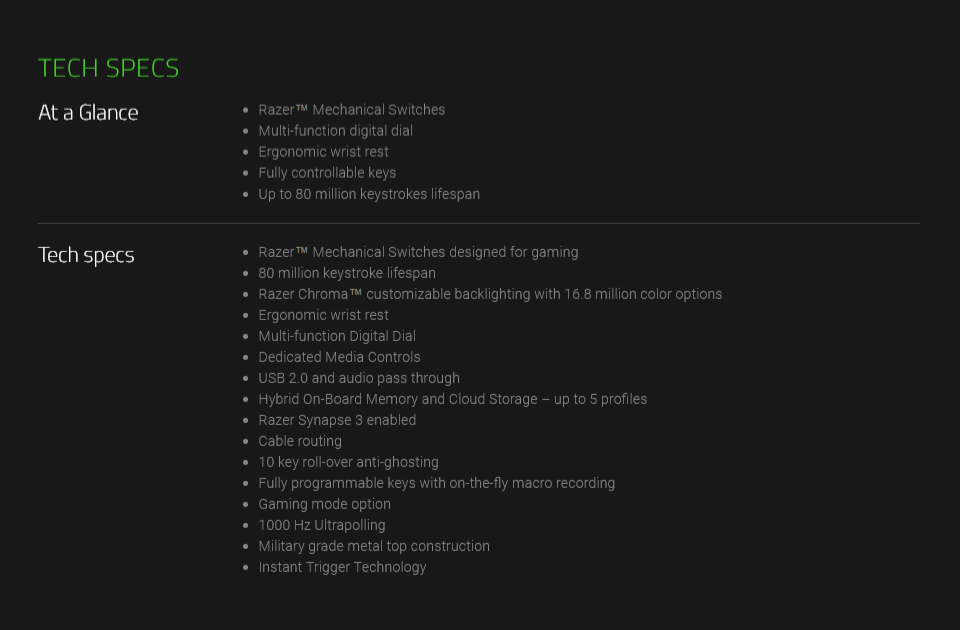
Task: Select 'Razer™ Mechanical Switches designed for gaming'
Action: [418, 252]
